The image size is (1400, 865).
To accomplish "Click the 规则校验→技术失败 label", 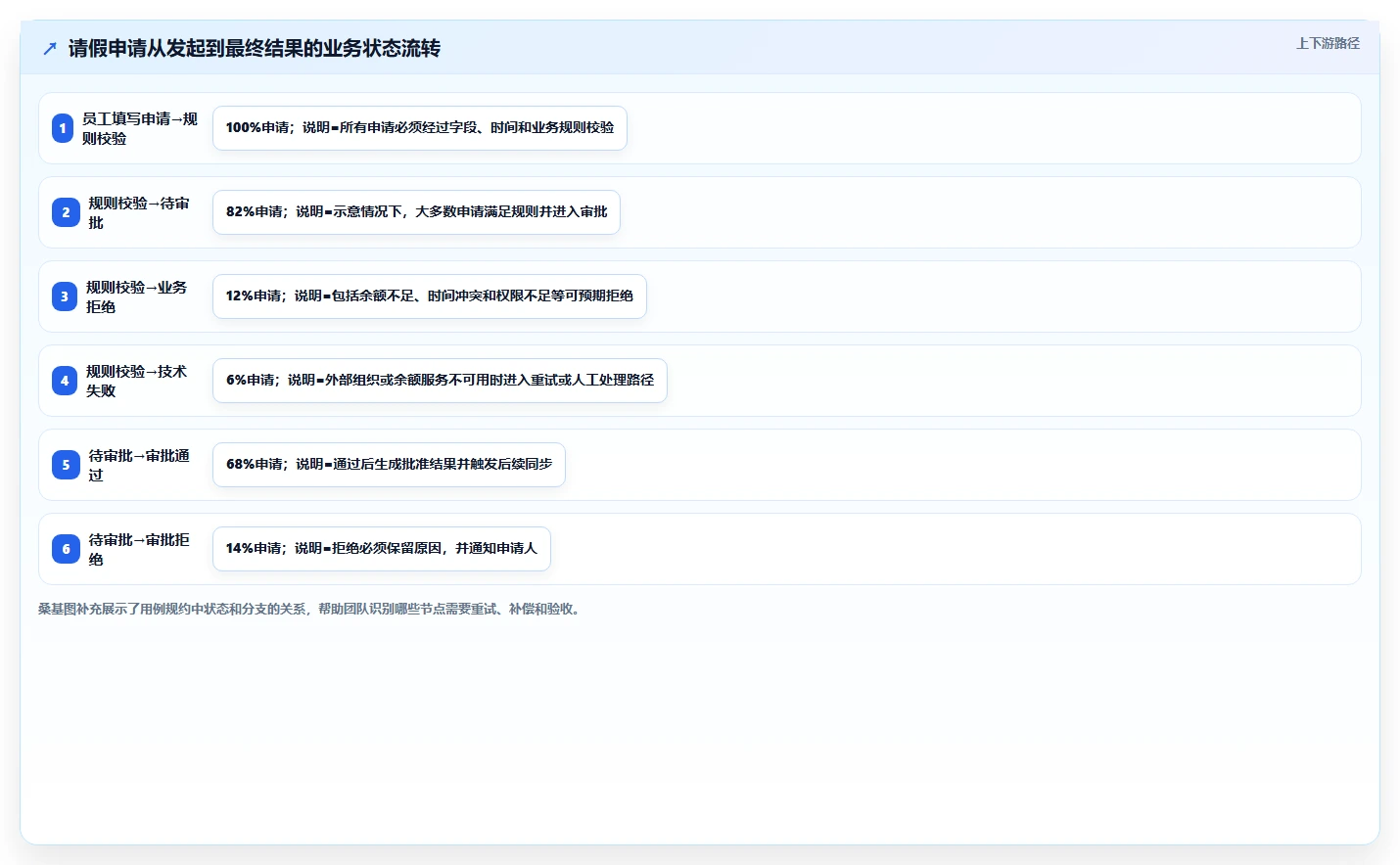I will click(x=138, y=381).
